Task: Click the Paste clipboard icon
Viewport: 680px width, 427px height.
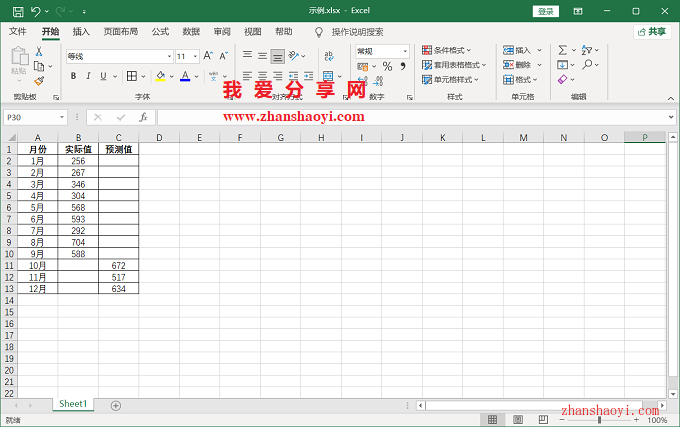Action: coord(19,56)
